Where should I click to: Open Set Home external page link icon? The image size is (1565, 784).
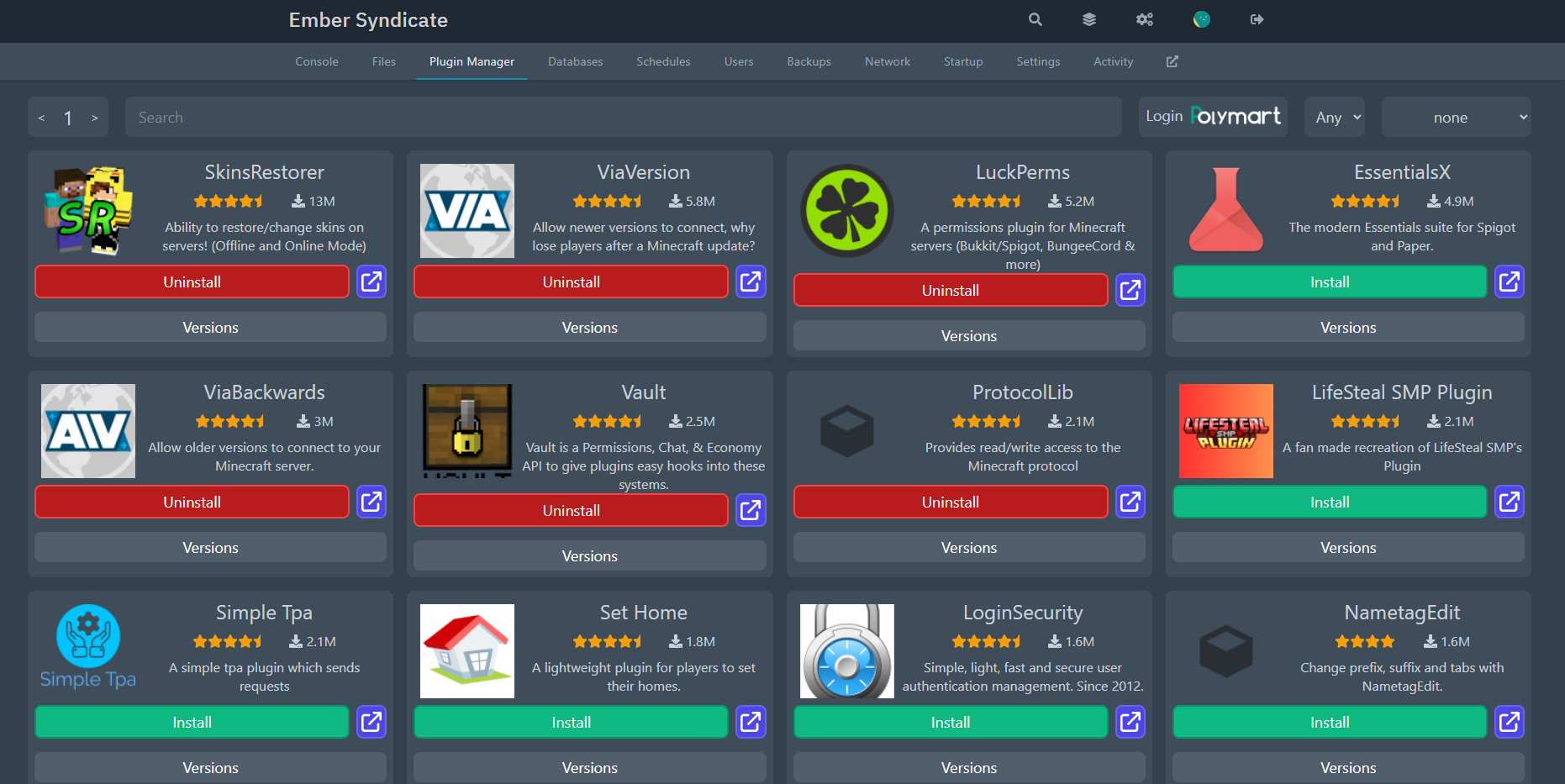pos(751,722)
